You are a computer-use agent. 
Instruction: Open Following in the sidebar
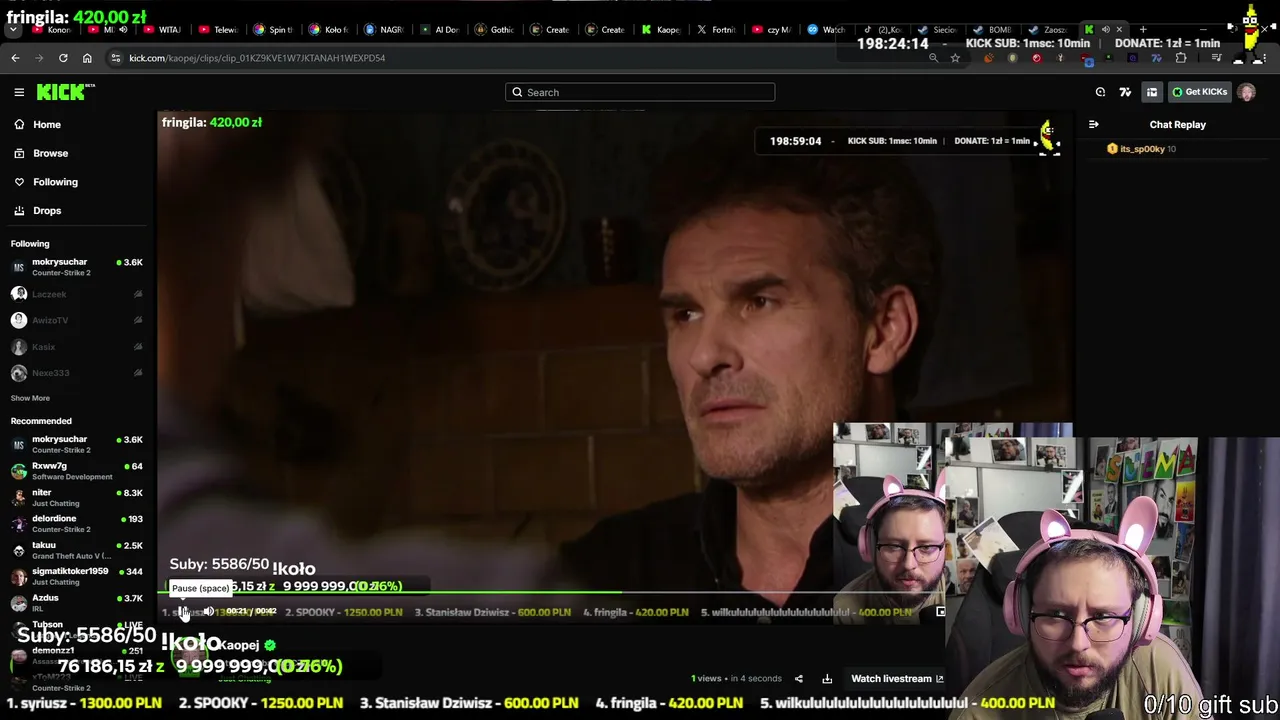tap(55, 182)
